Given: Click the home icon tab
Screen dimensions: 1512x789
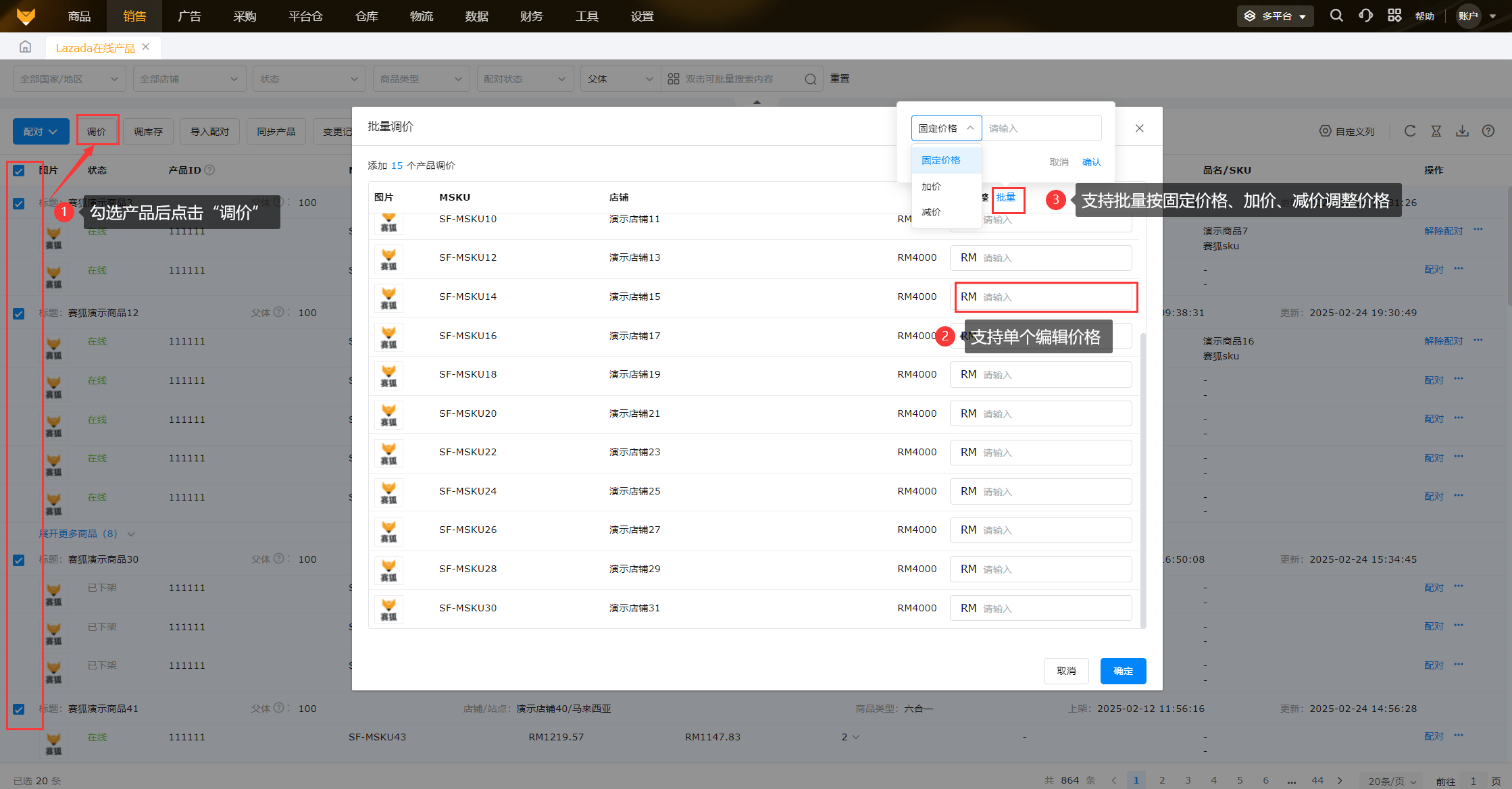Looking at the screenshot, I should click(x=26, y=47).
